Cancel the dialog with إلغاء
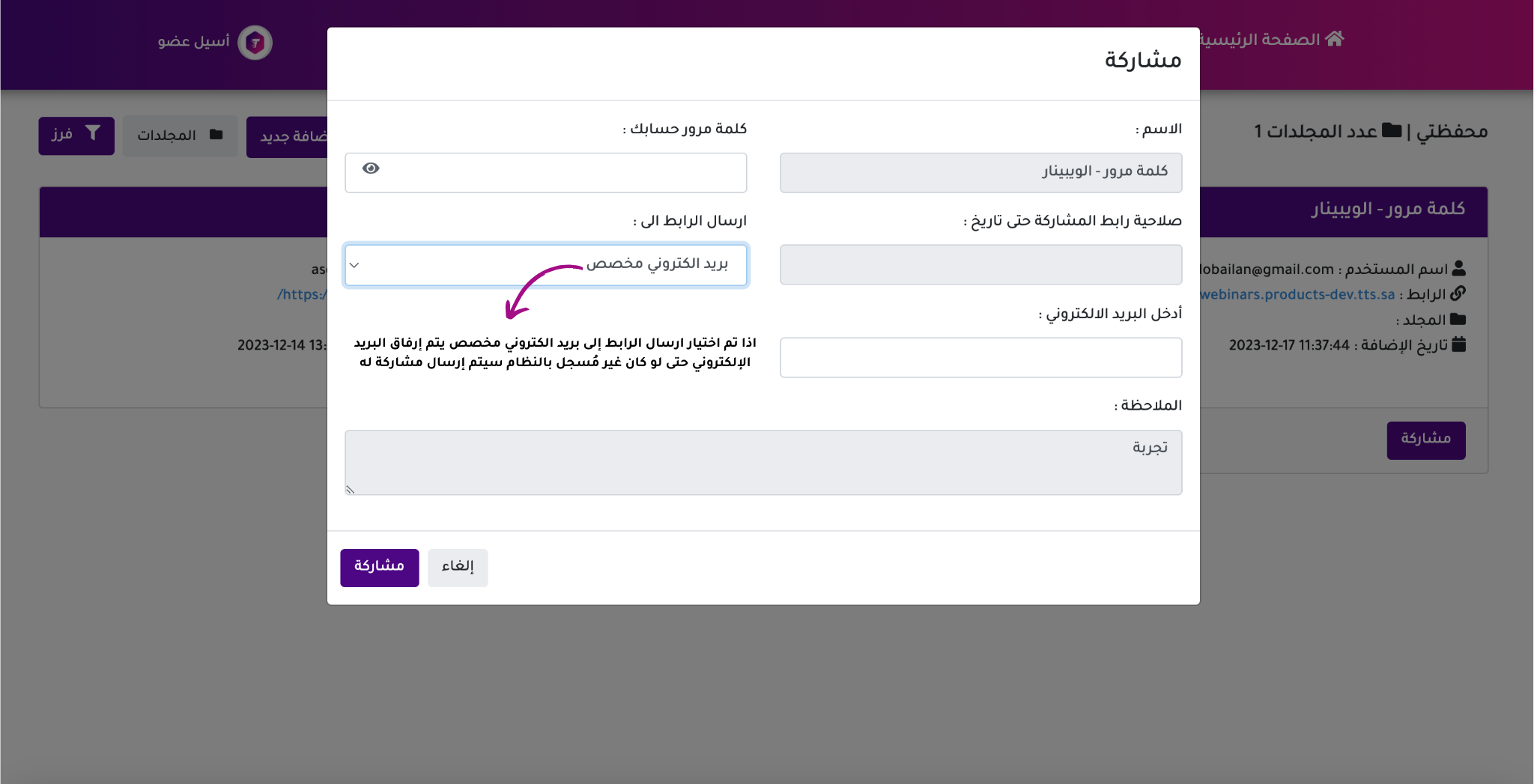 pos(457,567)
